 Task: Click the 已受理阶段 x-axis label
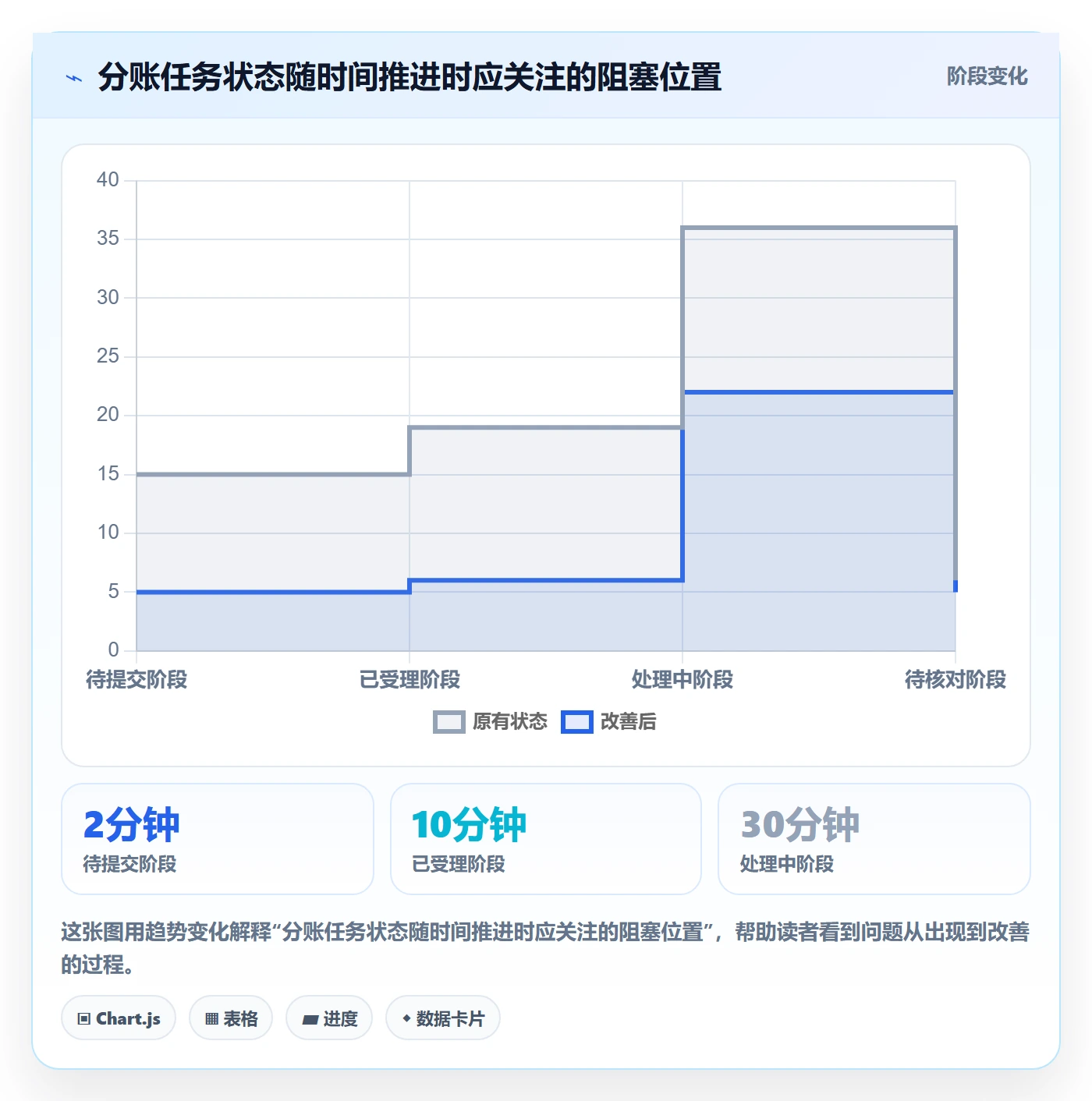409,680
